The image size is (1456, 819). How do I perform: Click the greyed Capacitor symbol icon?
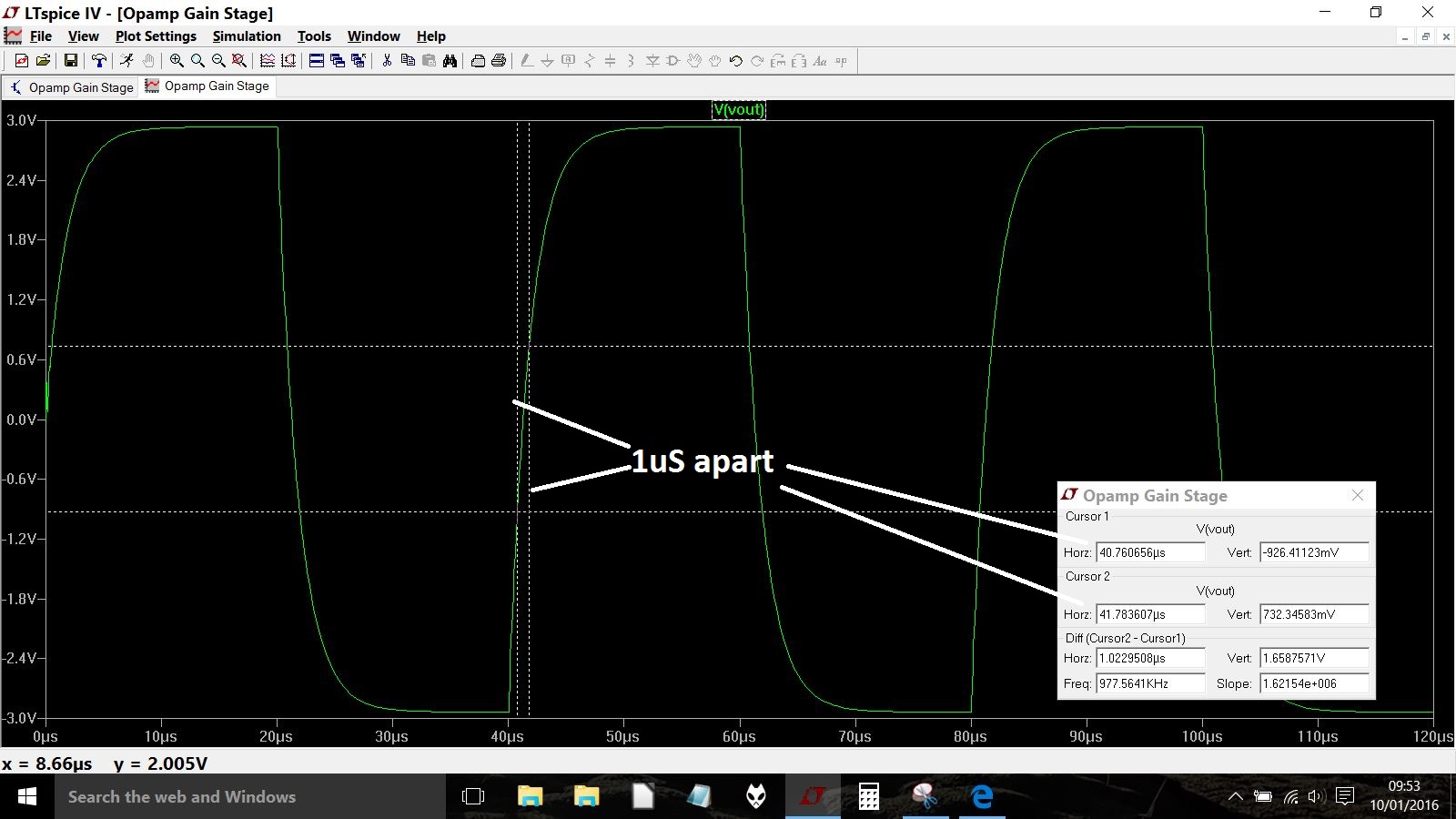click(611, 61)
